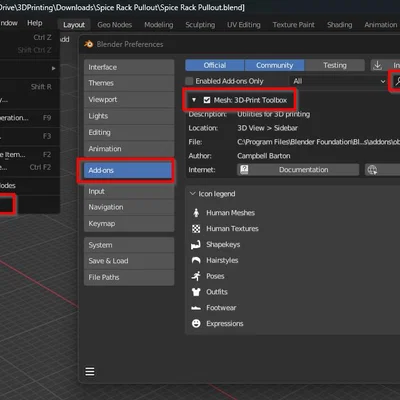Collapse the Icon legend panel
The height and width of the screenshot is (400, 400).
coord(192,194)
